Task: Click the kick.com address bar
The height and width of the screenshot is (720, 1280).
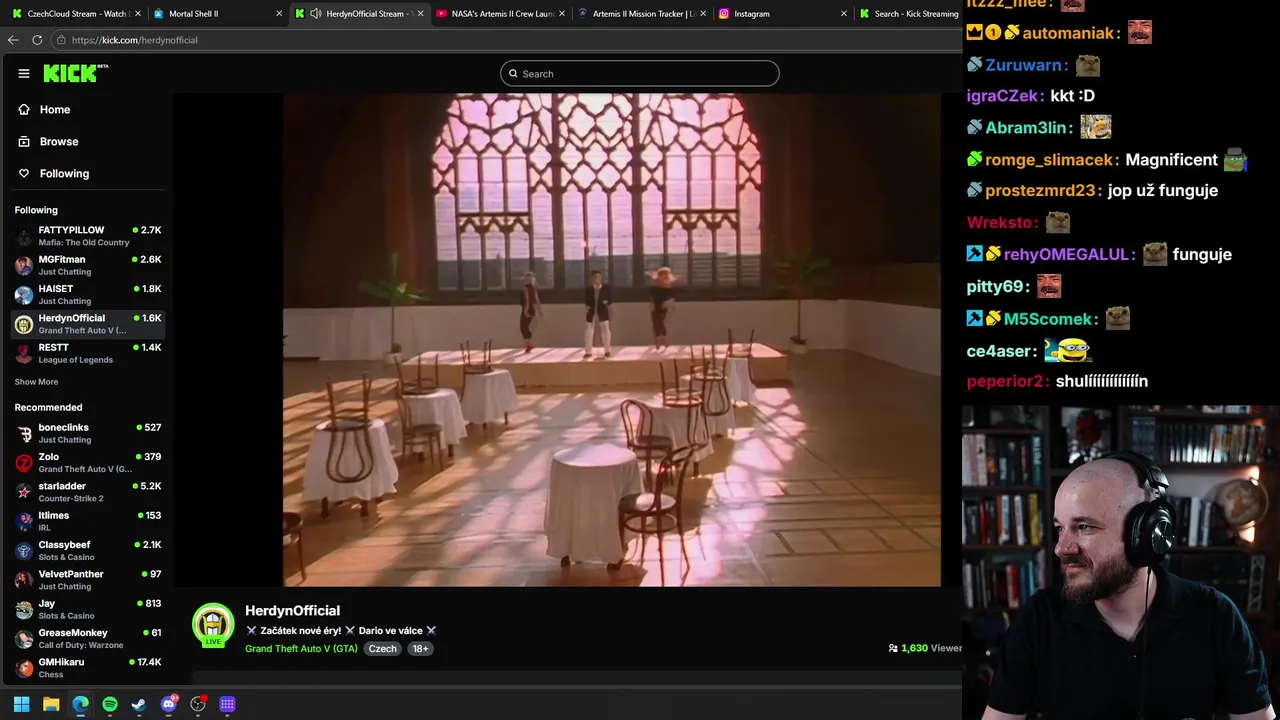Action: click(x=505, y=40)
